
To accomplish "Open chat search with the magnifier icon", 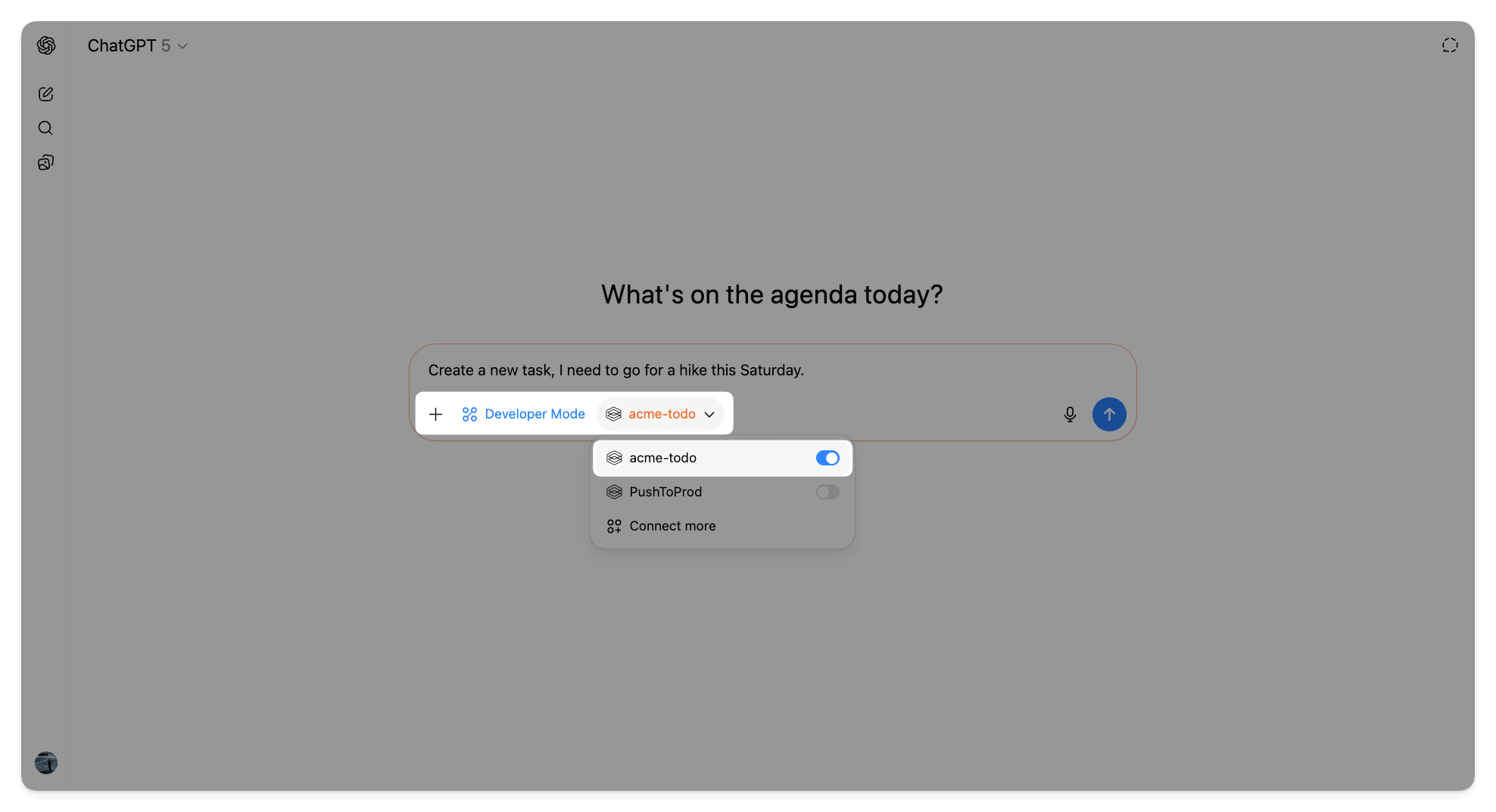I will (45, 128).
